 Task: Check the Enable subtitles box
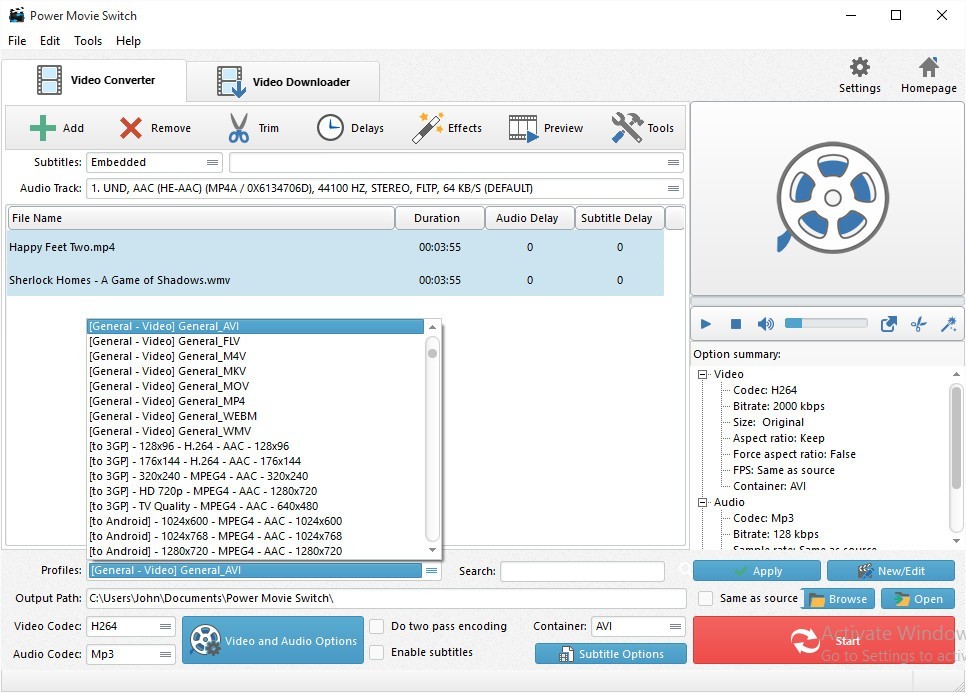pyautogui.click(x=377, y=653)
